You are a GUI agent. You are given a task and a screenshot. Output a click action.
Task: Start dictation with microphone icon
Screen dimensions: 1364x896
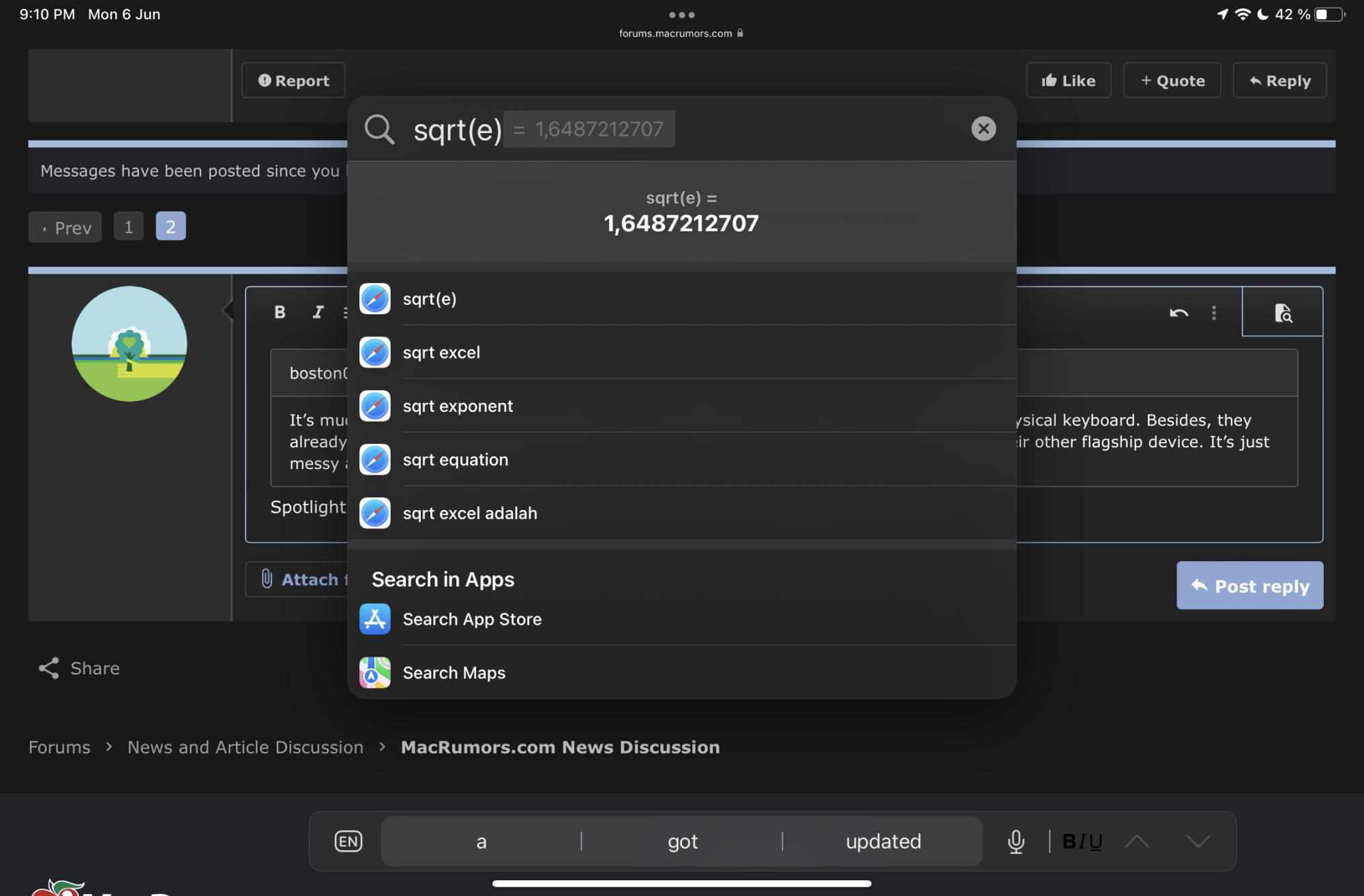(1016, 841)
